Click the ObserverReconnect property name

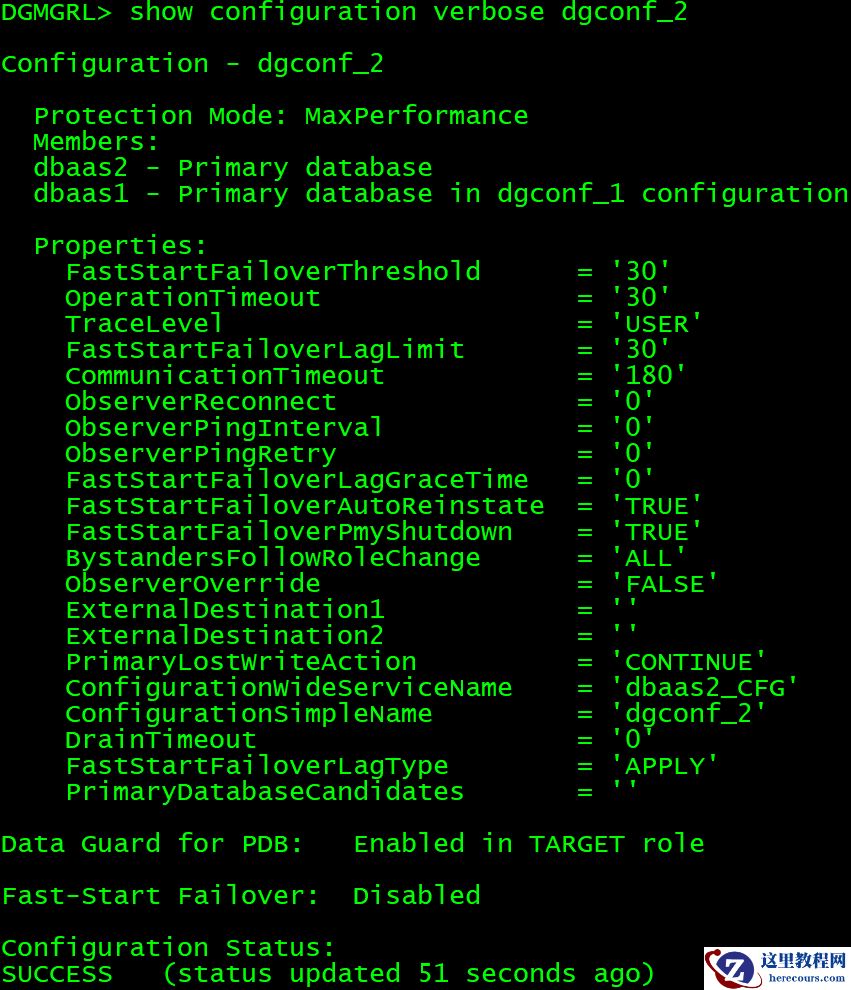click(x=200, y=402)
